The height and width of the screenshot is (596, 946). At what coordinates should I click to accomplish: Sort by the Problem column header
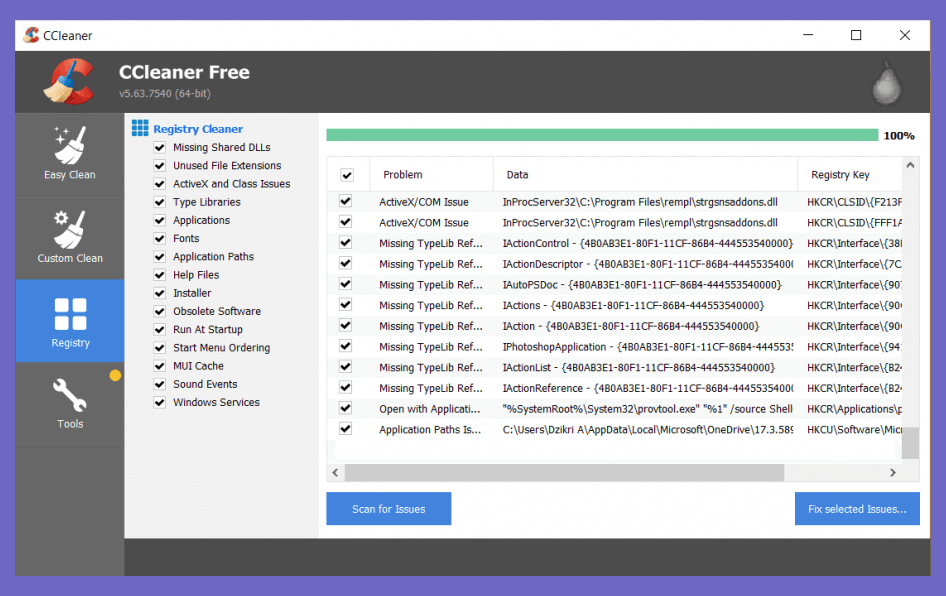(x=431, y=174)
